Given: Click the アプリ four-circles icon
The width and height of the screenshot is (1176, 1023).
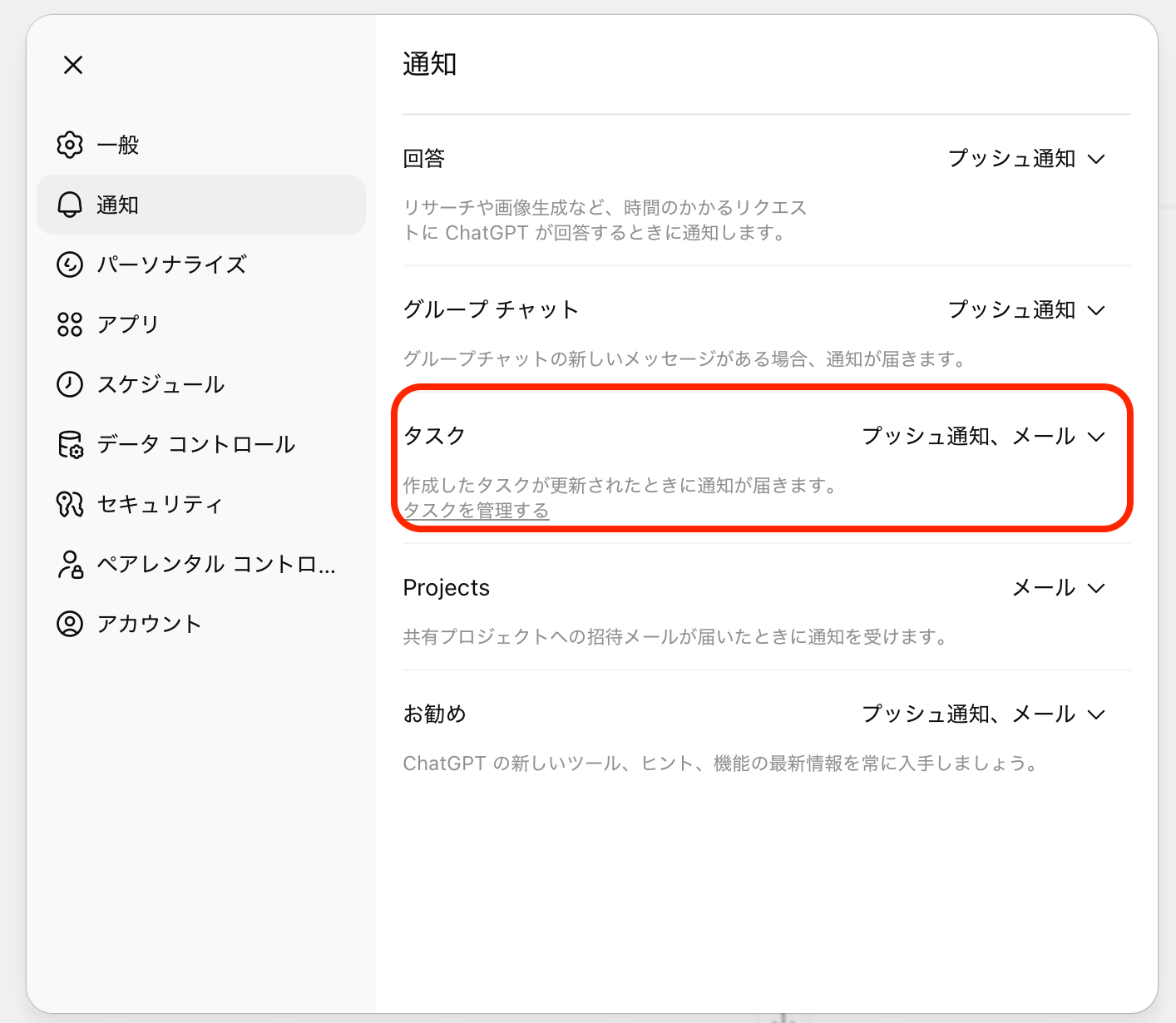Looking at the screenshot, I should 70,324.
